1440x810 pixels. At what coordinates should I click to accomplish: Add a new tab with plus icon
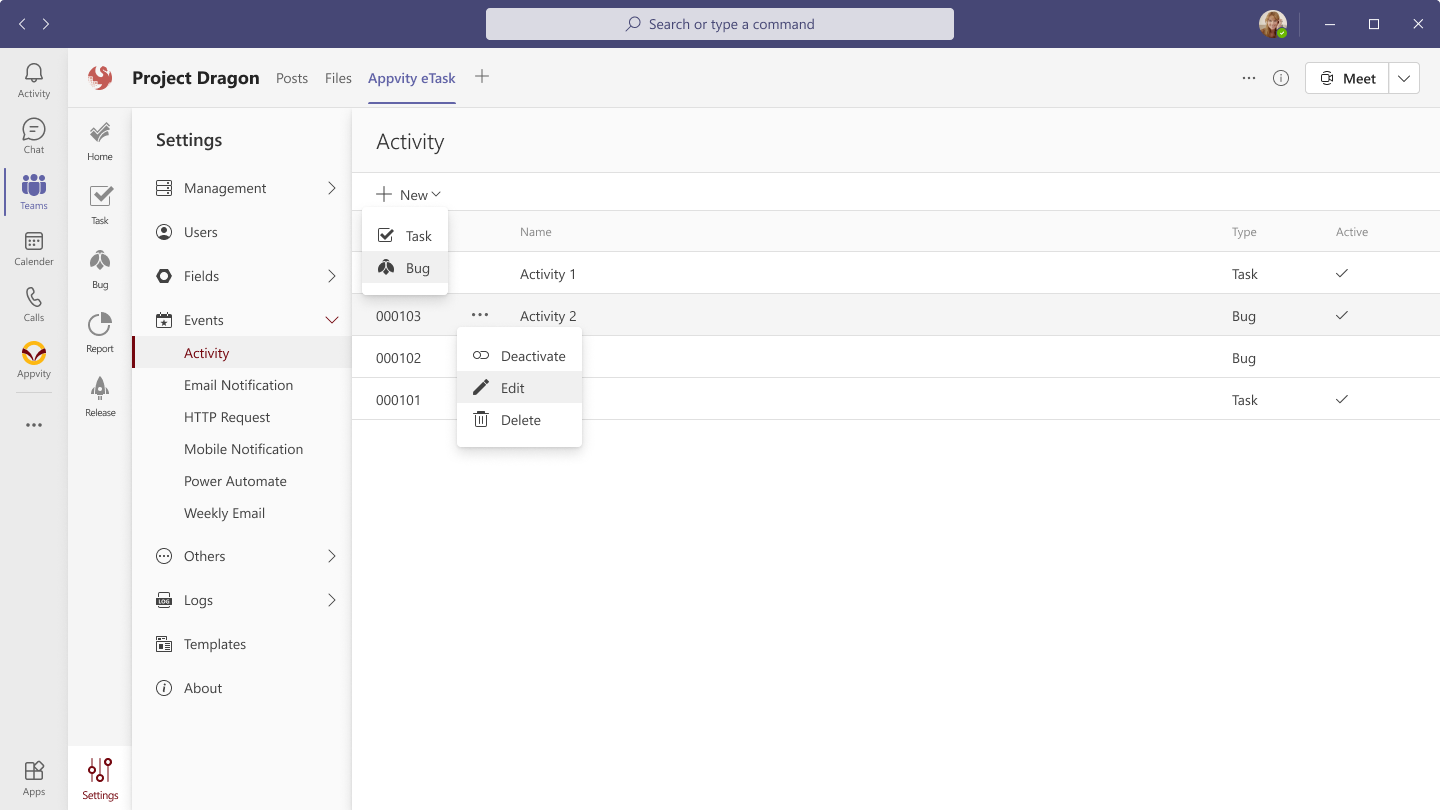(482, 77)
